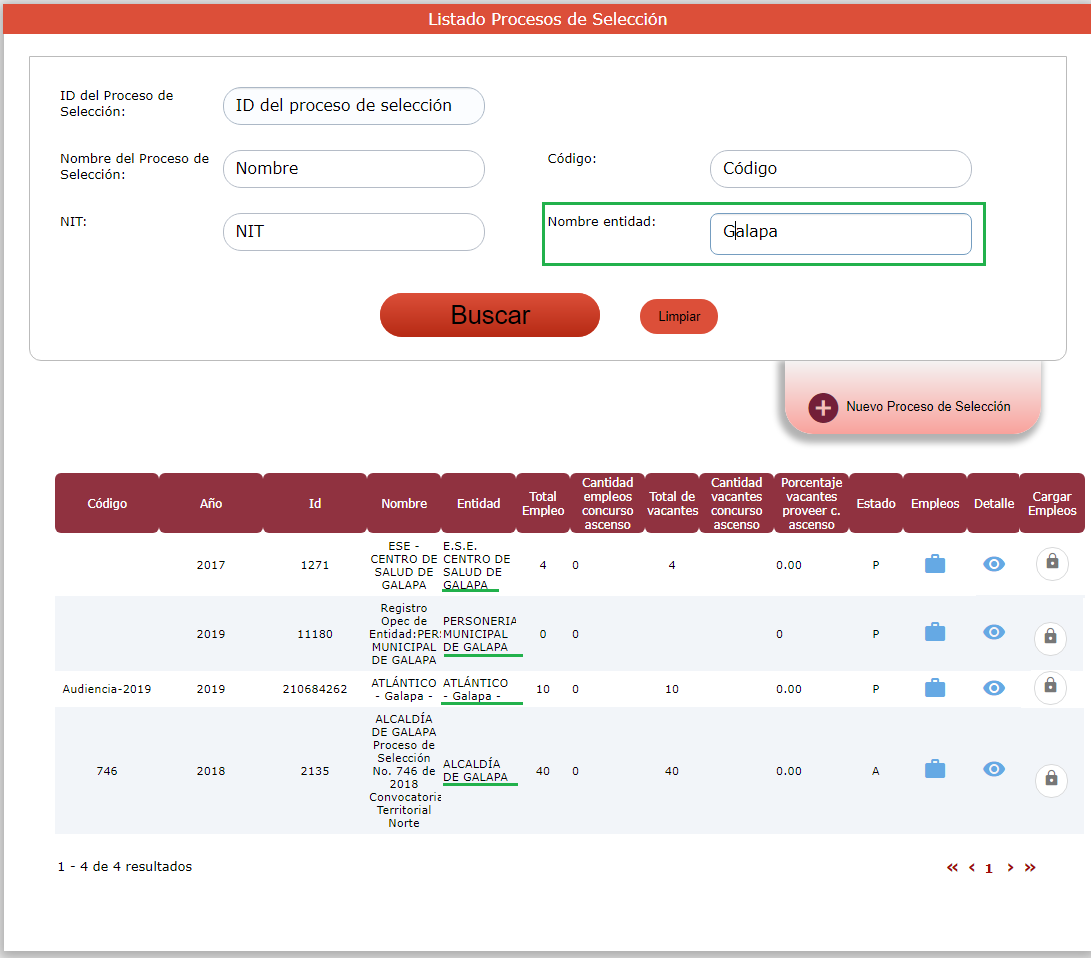View details eye icon for Alcaldía de Galapa
The width and height of the screenshot is (1091, 958).
pos(993,770)
